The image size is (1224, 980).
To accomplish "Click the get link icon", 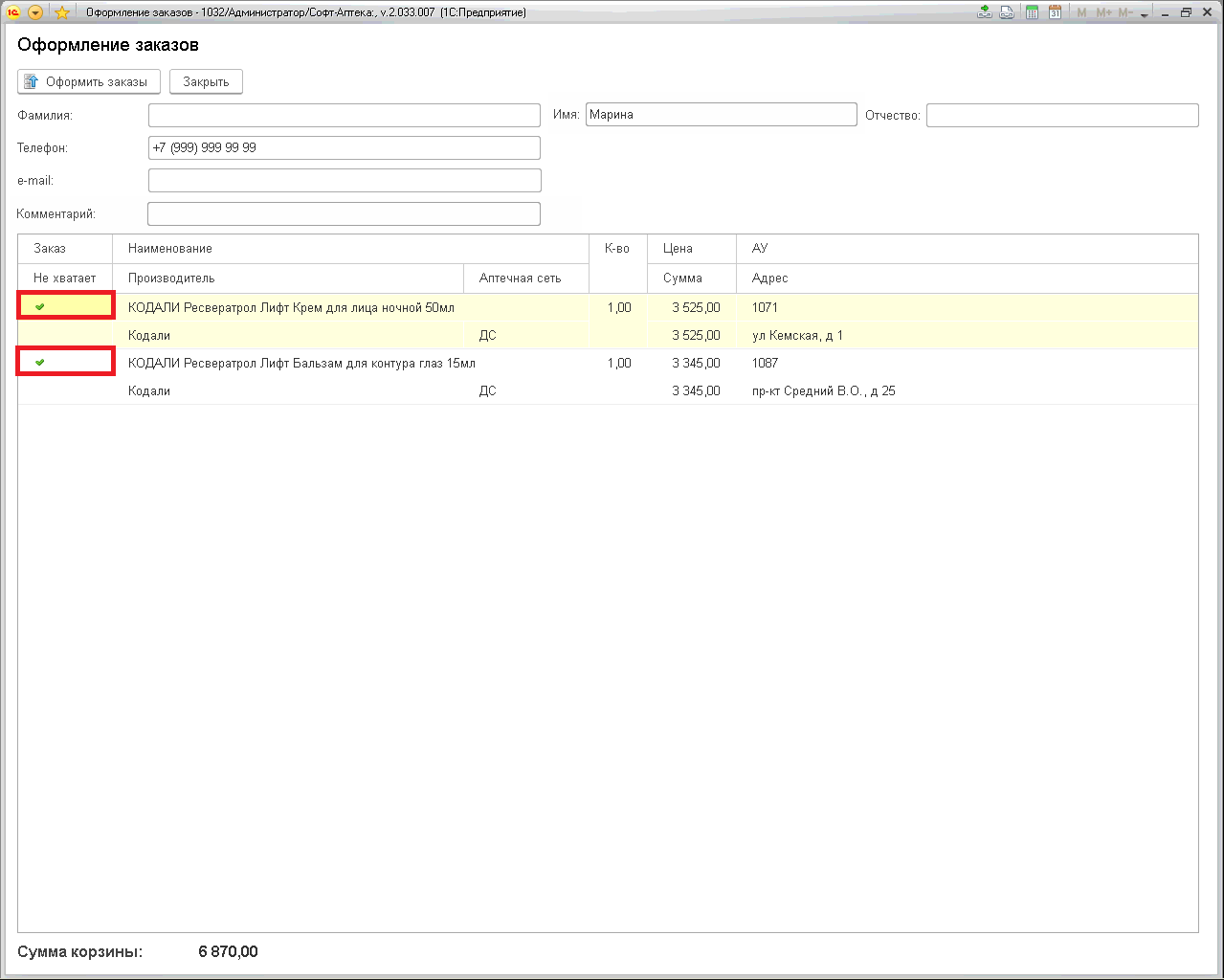I will 984,12.
